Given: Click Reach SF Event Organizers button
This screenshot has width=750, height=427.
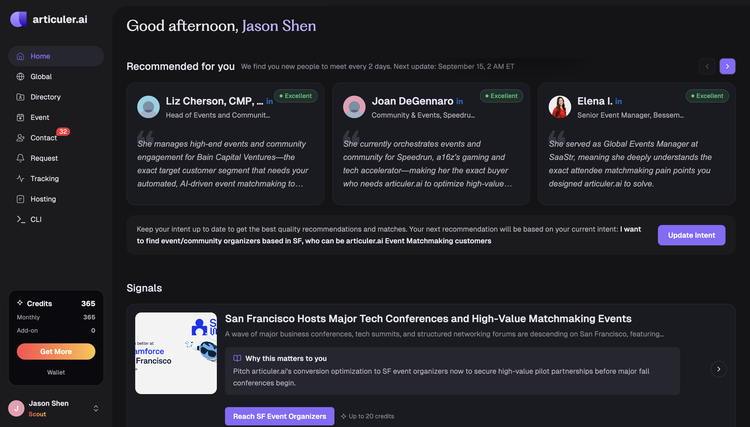Looking at the screenshot, I should [x=279, y=416].
